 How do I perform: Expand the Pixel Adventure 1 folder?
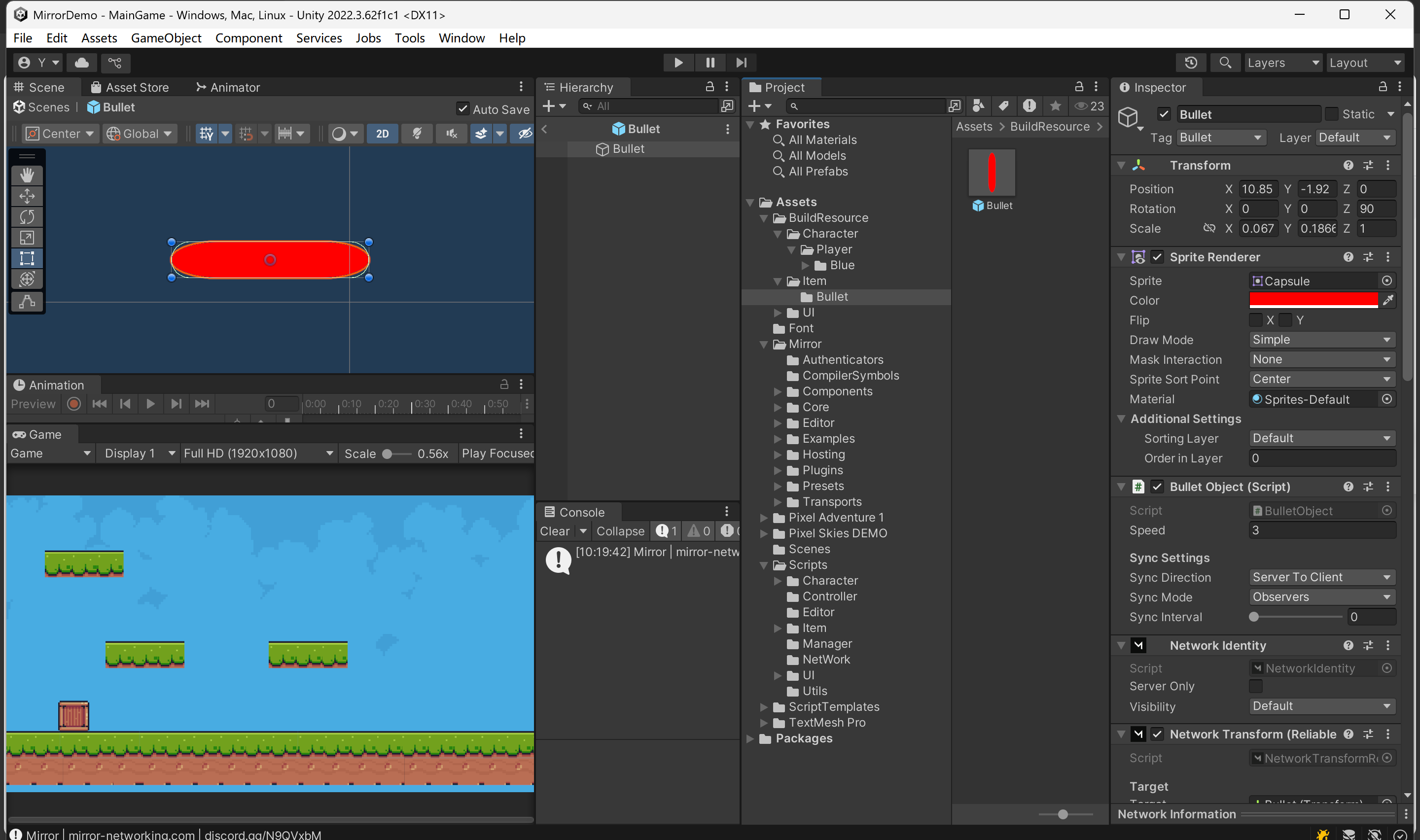tap(763, 517)
